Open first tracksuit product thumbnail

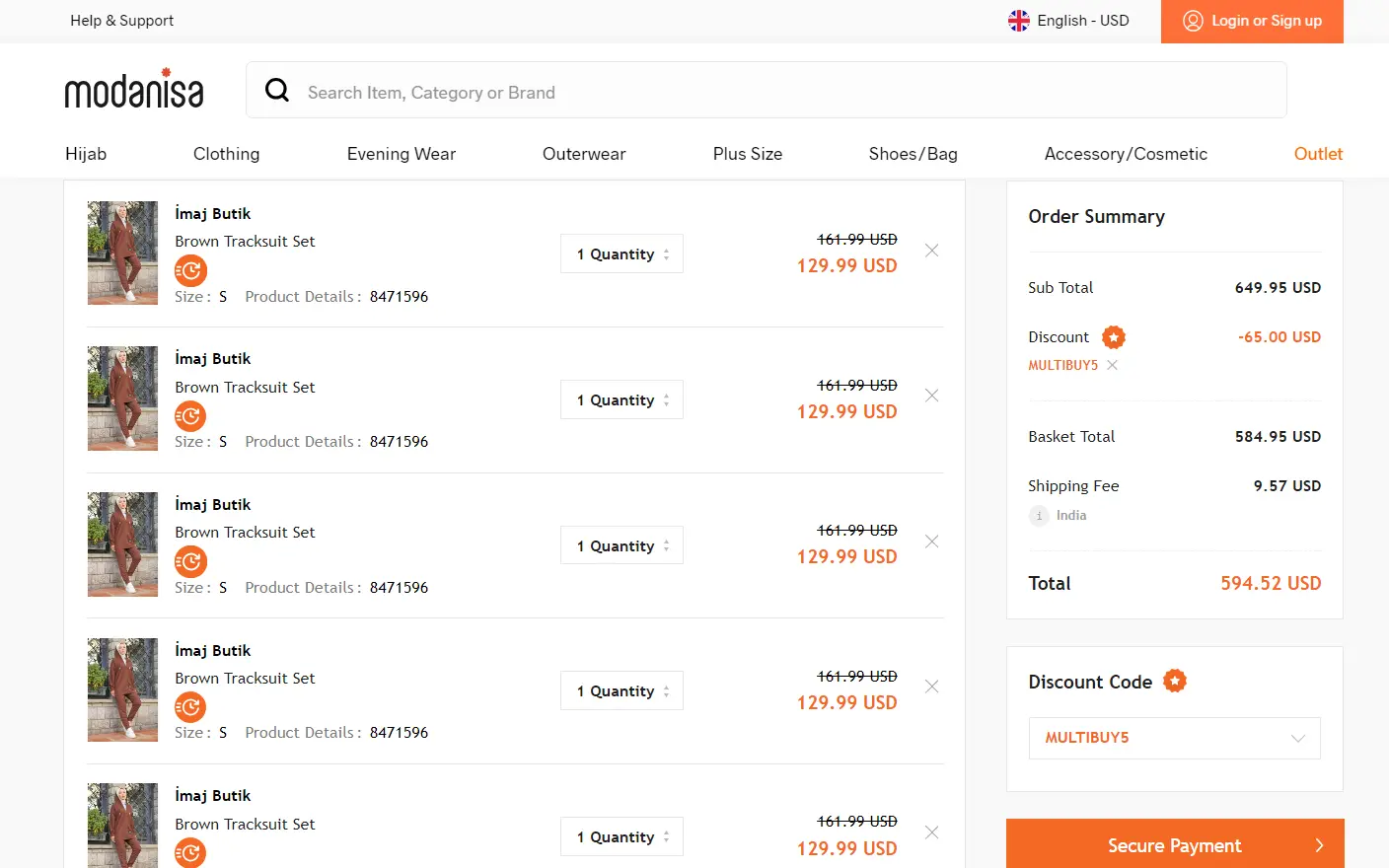click(122, 253)
